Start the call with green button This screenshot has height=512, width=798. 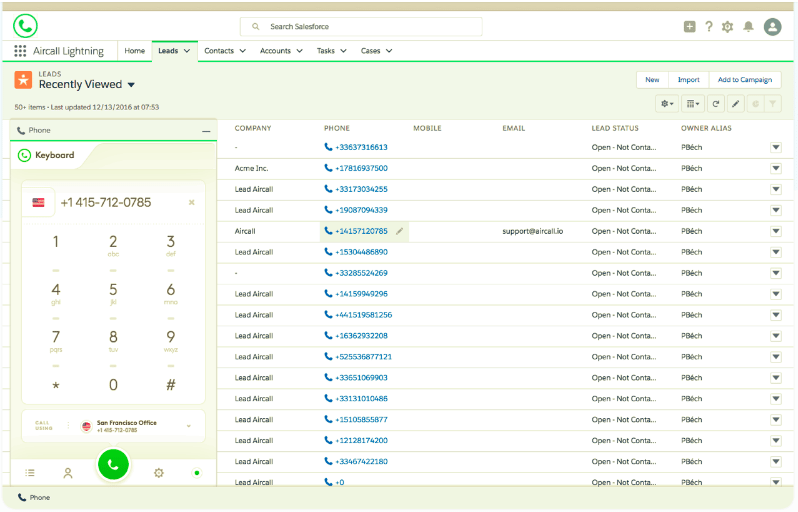[113, 464]
